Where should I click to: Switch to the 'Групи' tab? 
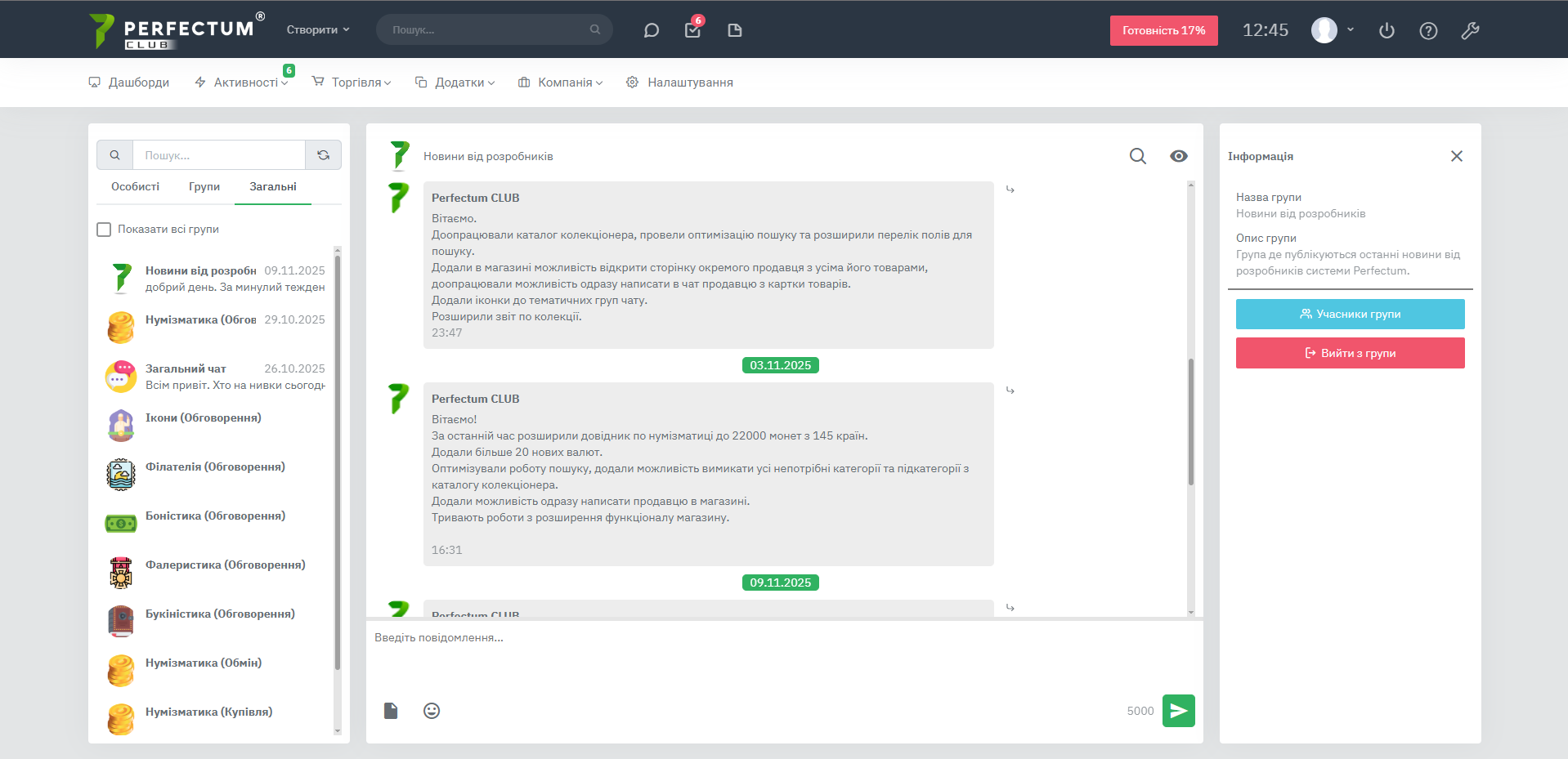tap(204, 187)
